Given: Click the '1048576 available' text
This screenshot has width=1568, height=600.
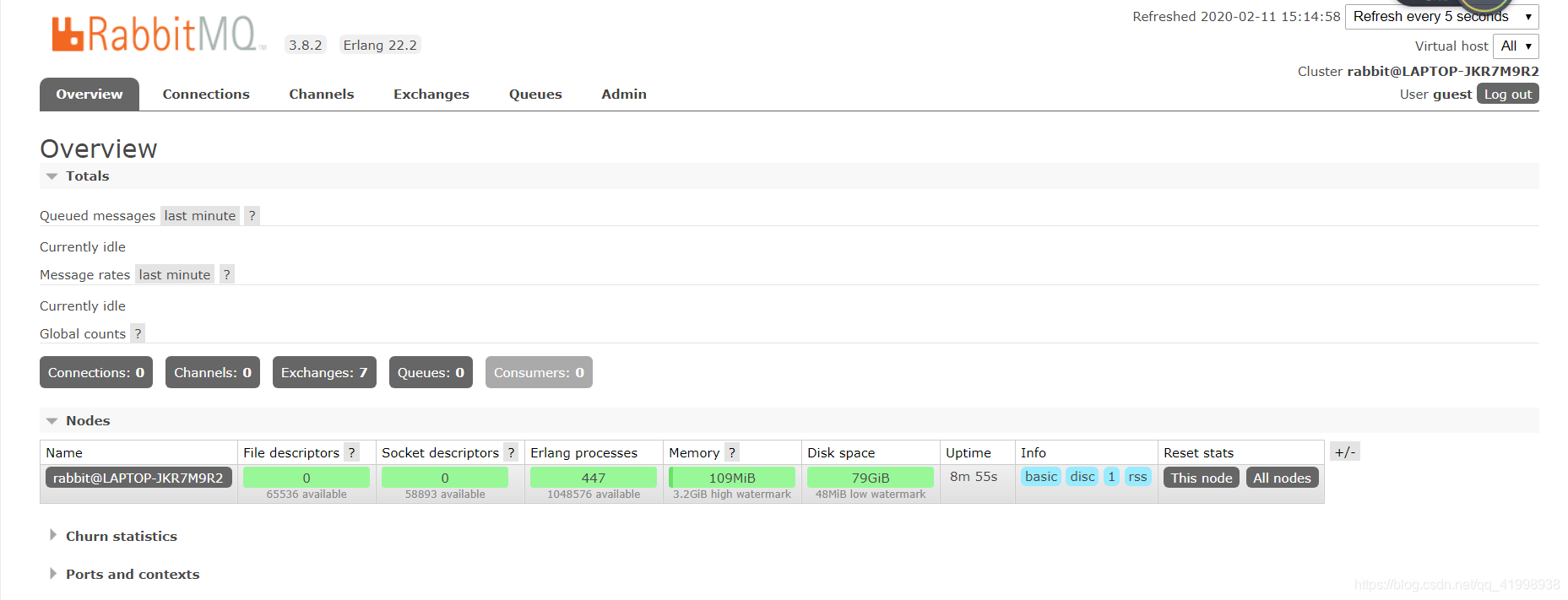Looking at the screenshot, I should [594, 495].
